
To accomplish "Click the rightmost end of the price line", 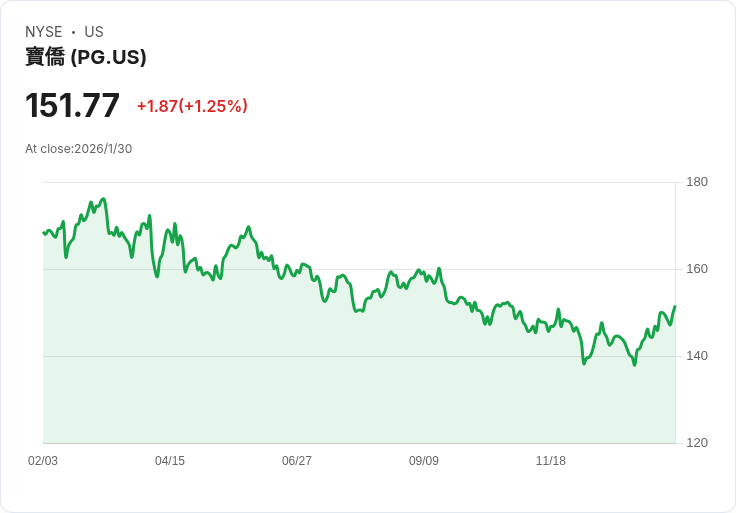I will [x=675, y=307].
